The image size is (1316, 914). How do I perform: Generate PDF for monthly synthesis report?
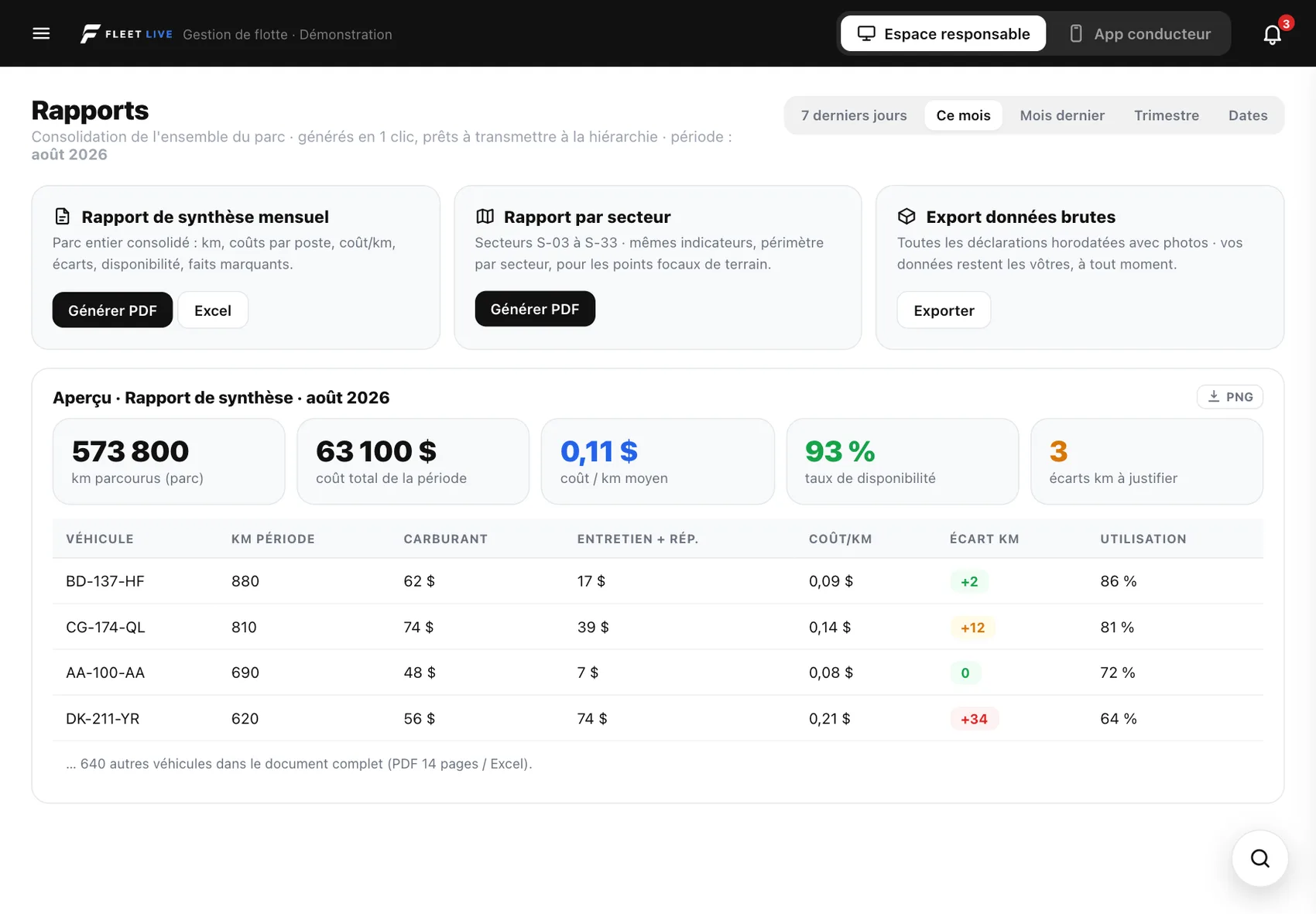[x=112, y=310]
